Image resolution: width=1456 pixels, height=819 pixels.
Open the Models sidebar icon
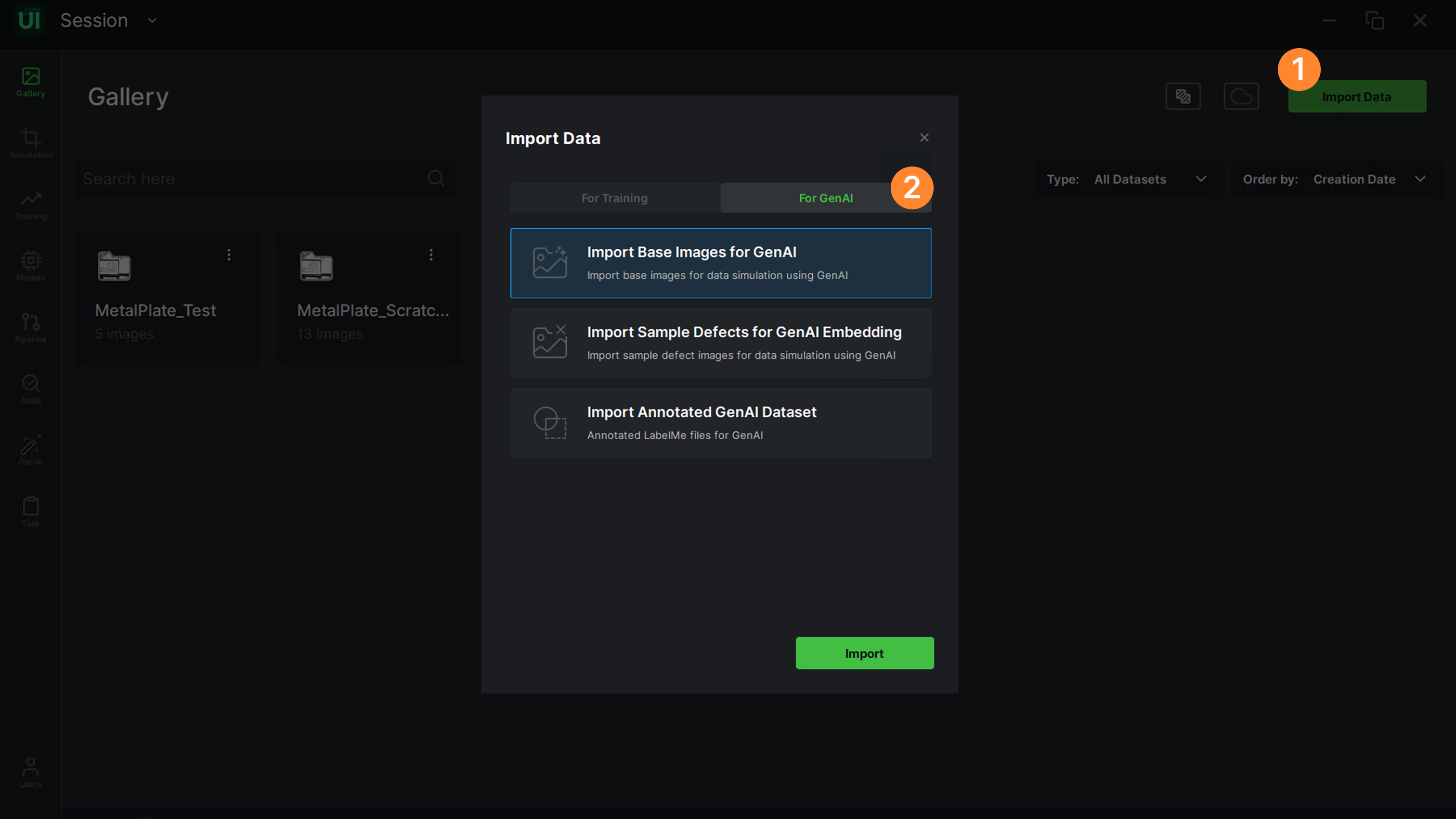[30, 266]
